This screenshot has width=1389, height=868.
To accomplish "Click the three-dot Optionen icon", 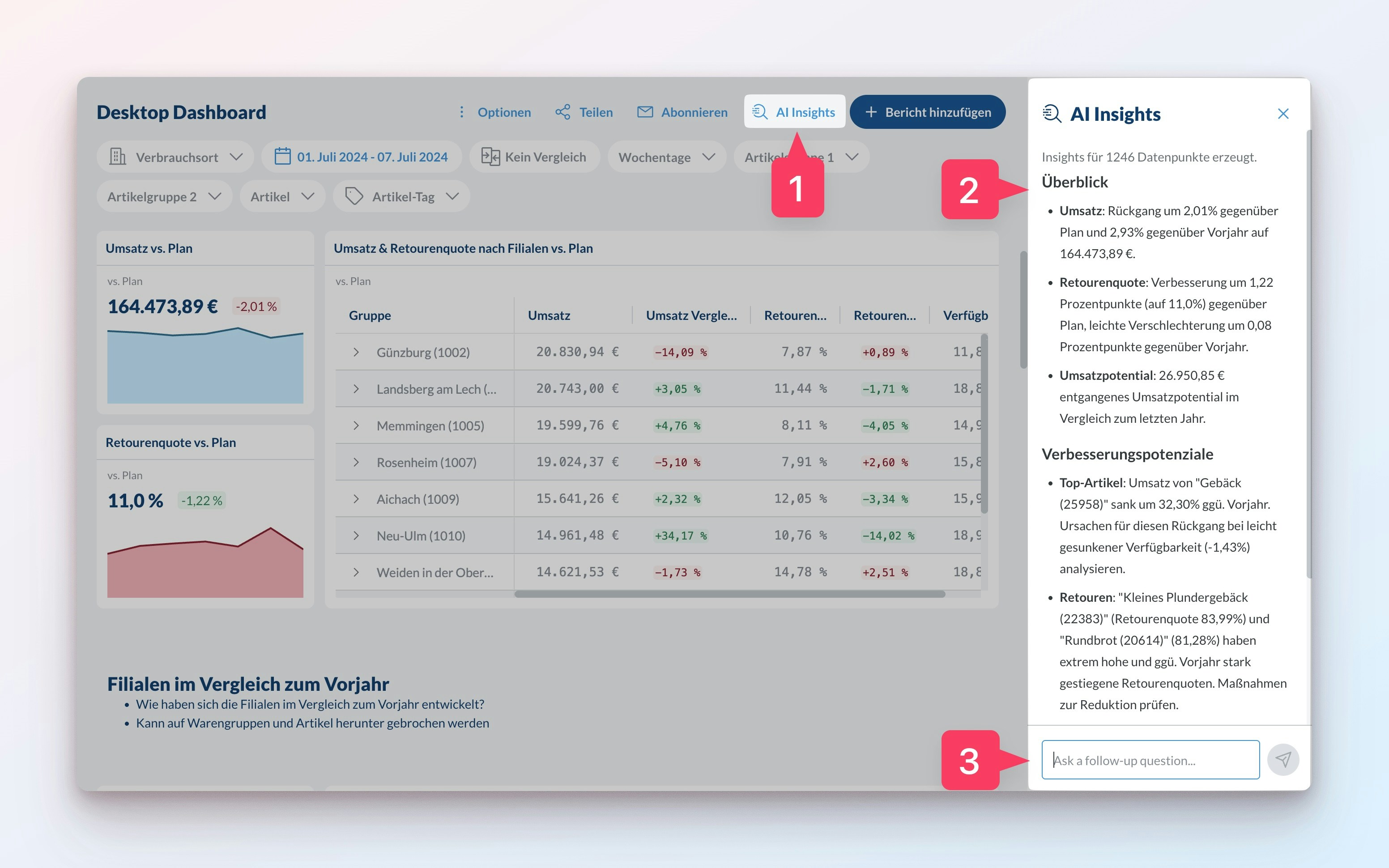I will [461, 112].
